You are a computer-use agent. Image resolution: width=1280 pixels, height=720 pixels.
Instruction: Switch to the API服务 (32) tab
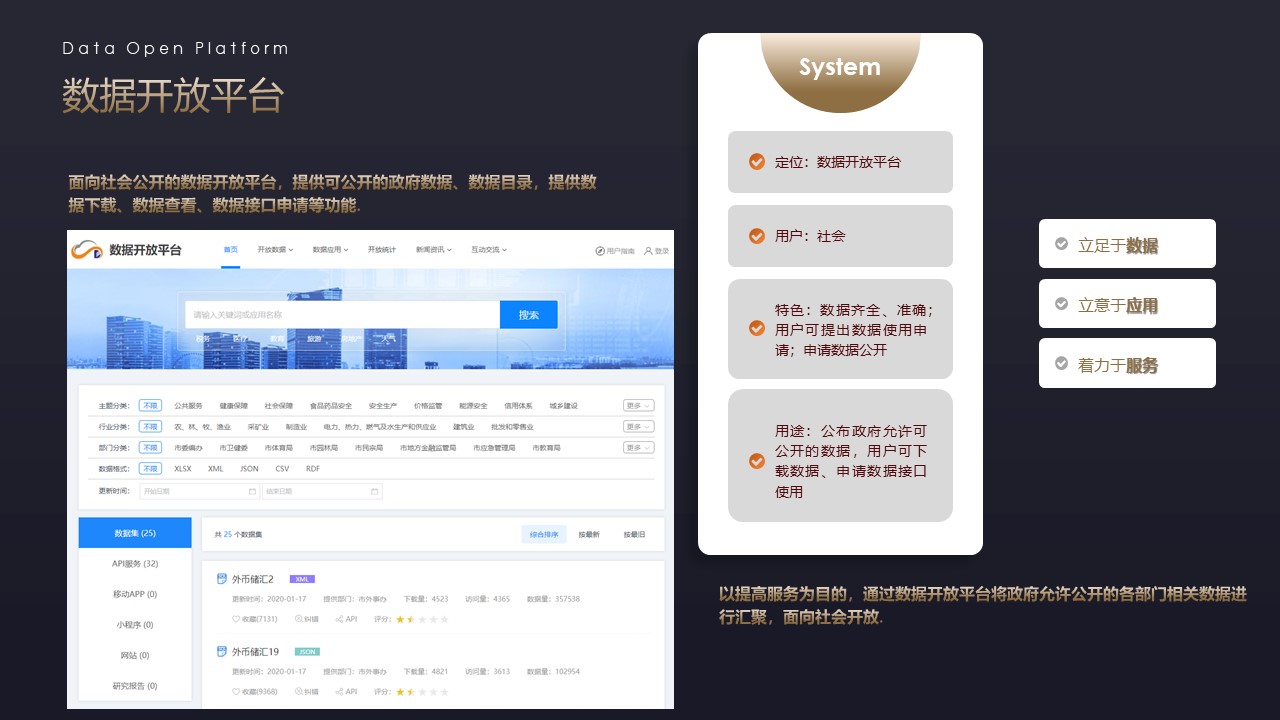tap(135, 564)
